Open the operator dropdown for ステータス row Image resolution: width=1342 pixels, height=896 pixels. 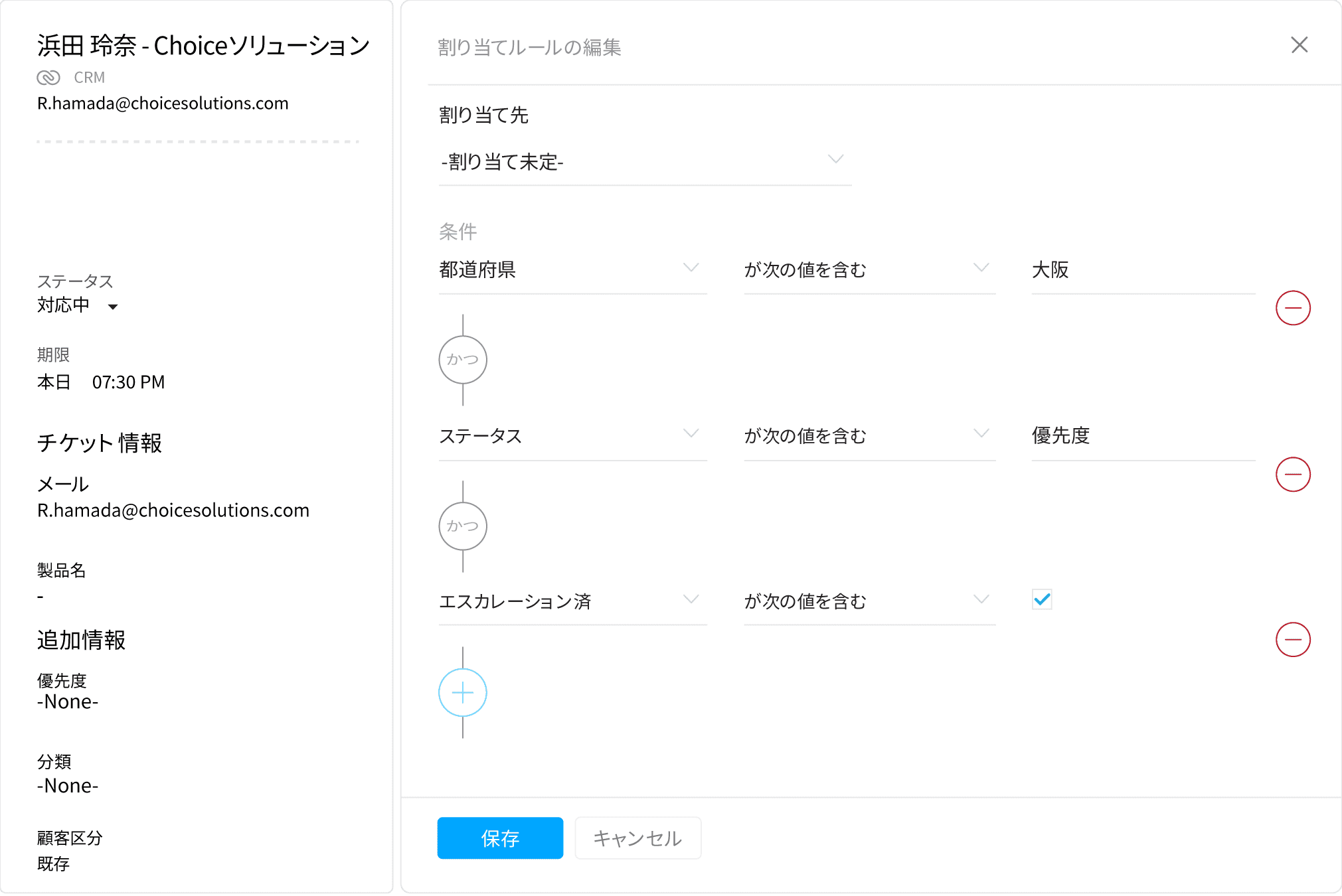click(869, 435)
